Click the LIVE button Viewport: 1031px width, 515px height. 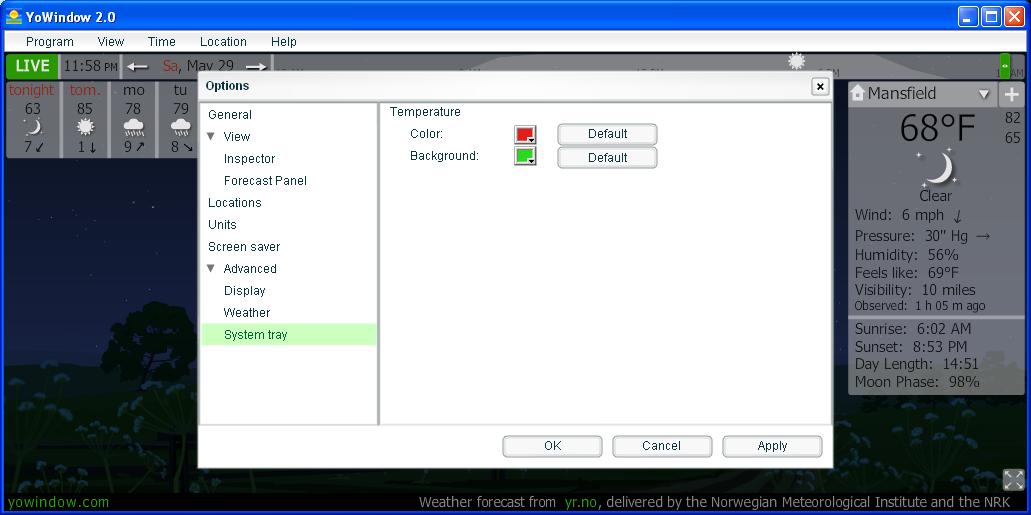coord(32,66)
